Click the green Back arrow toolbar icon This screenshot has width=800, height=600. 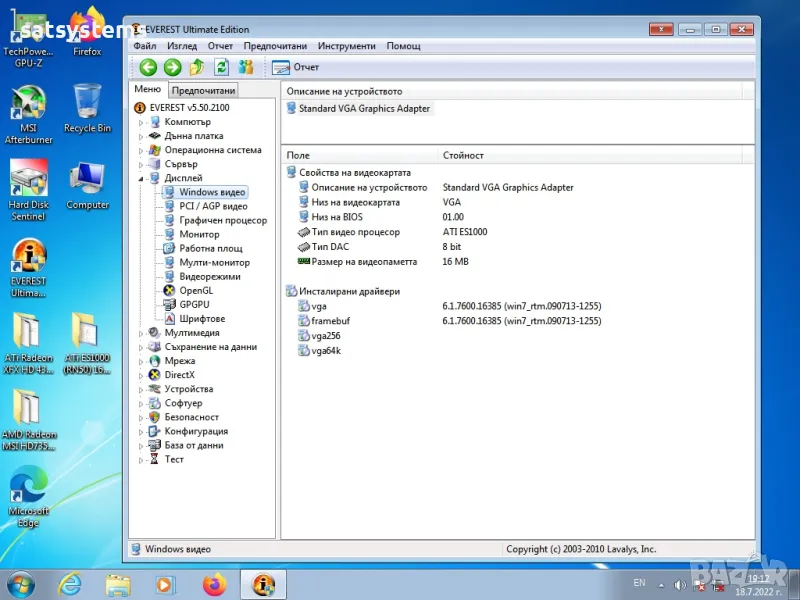coord(148,67)
